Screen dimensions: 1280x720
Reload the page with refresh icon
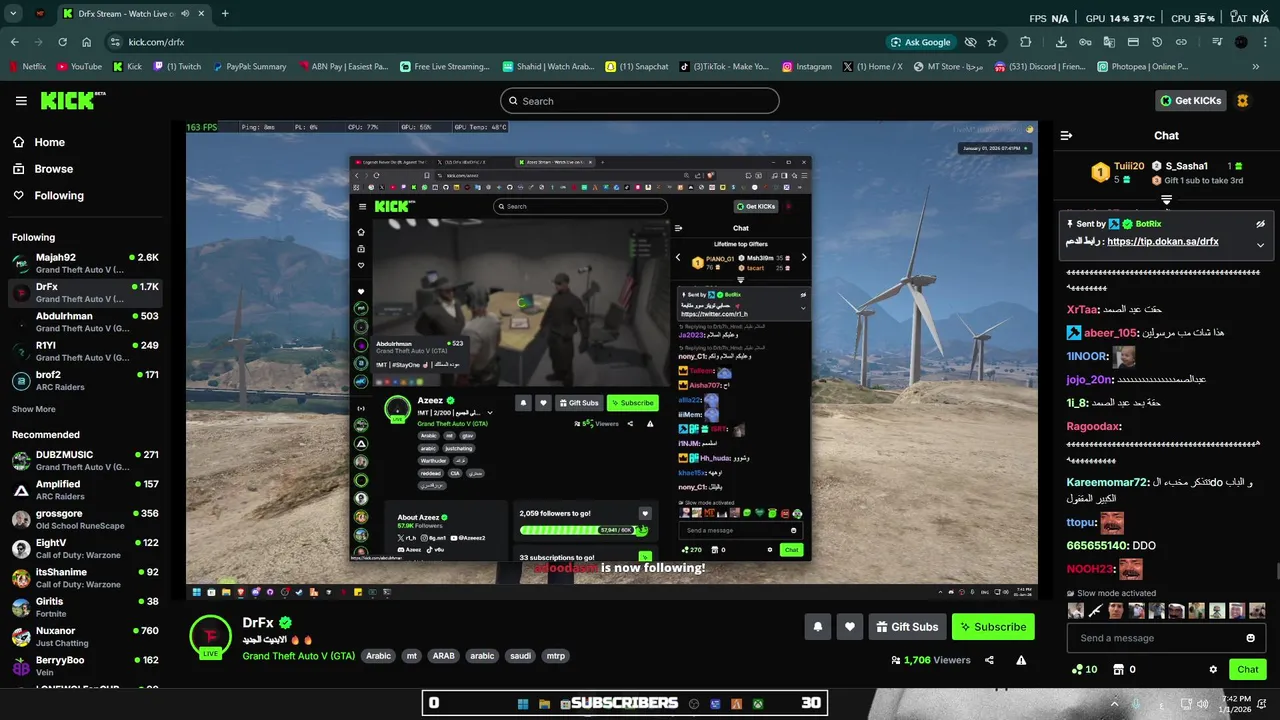click(62, 42)
